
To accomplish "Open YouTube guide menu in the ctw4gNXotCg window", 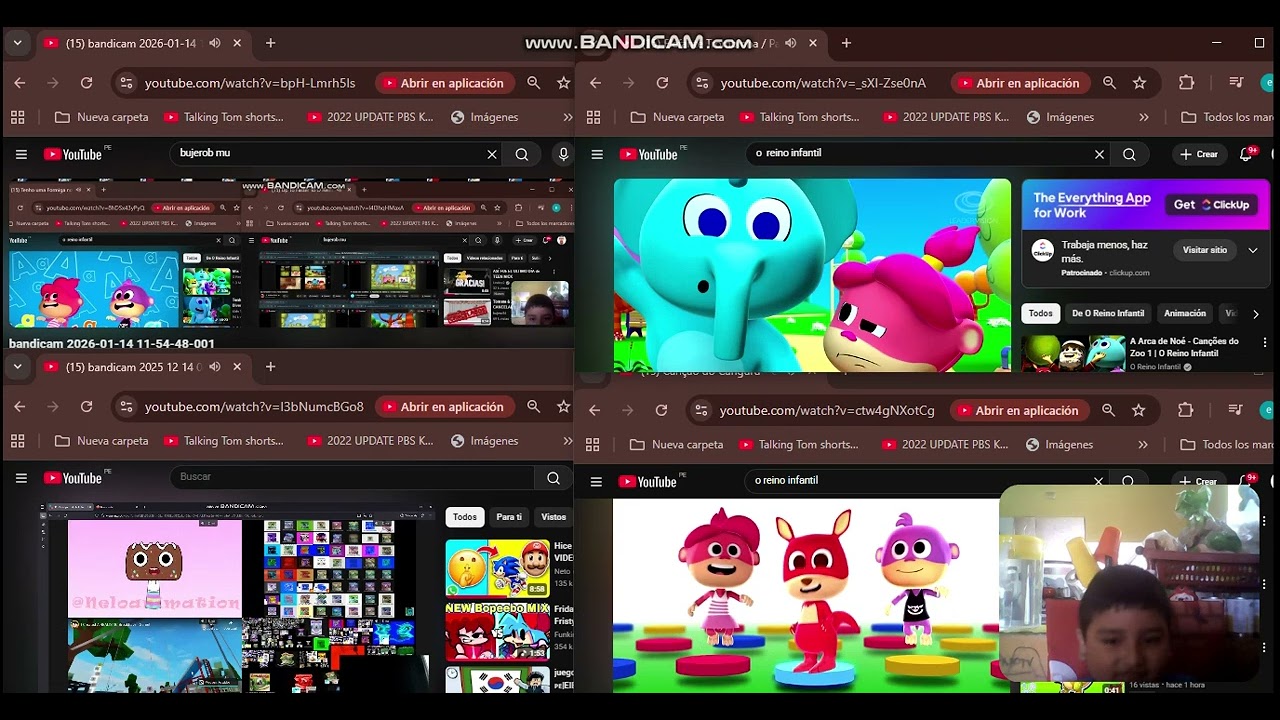I will point(597,482).
